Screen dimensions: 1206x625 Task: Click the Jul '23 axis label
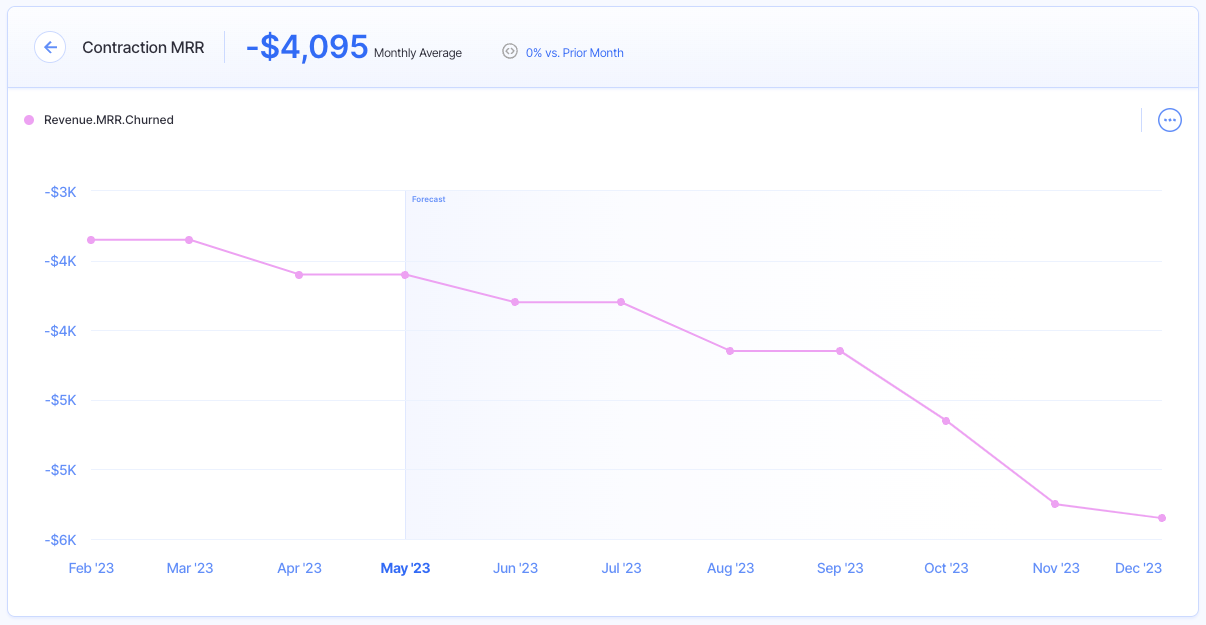621,567
